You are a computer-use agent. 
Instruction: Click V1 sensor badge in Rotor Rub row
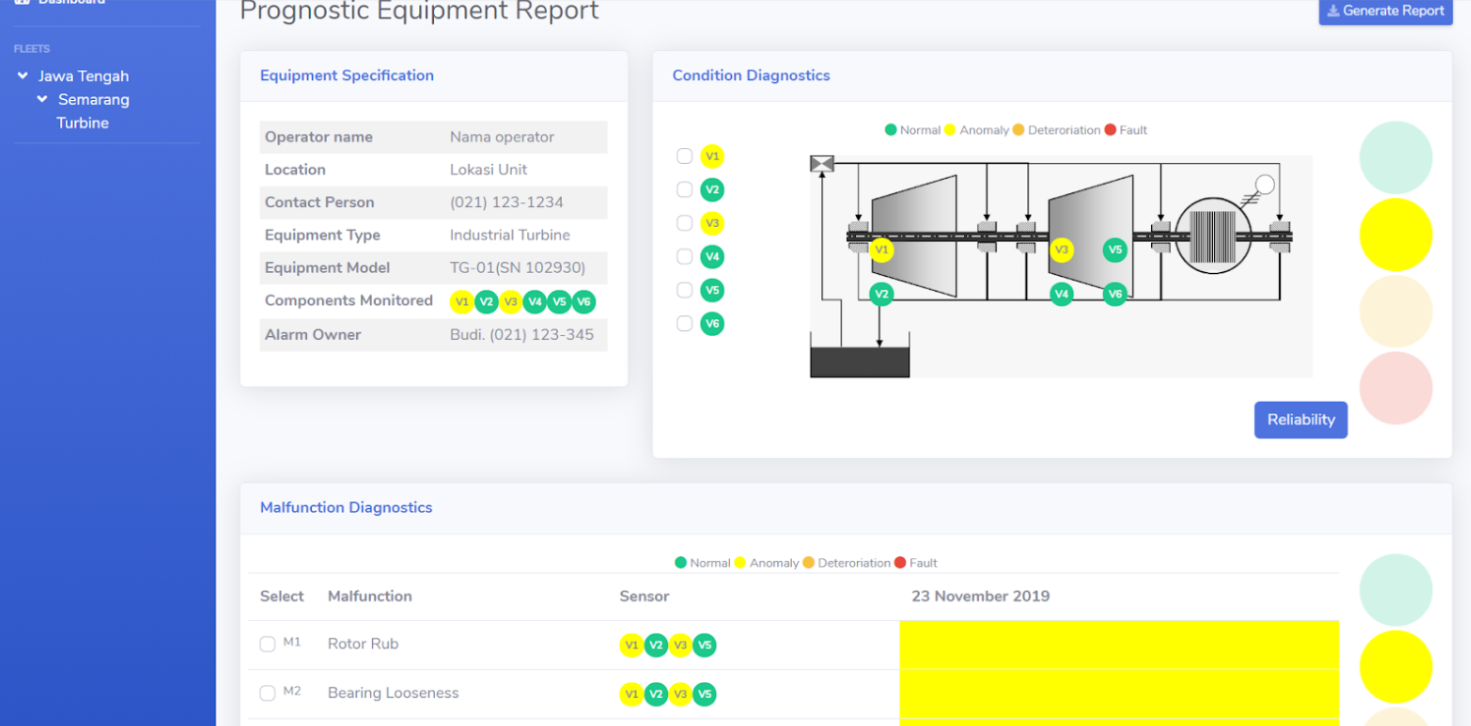(631, 645)
